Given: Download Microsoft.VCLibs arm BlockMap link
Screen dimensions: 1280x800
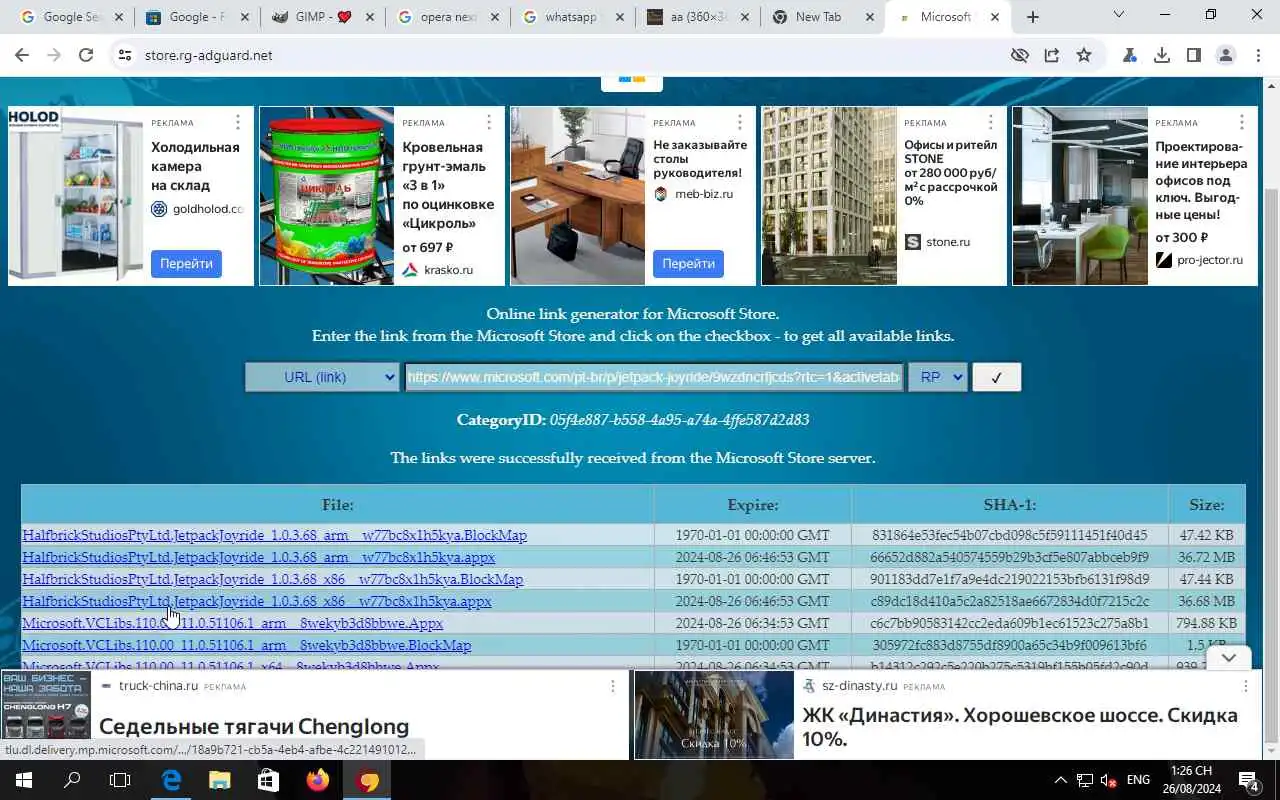Looking at the screenshot, I should (x=246, y=645).
